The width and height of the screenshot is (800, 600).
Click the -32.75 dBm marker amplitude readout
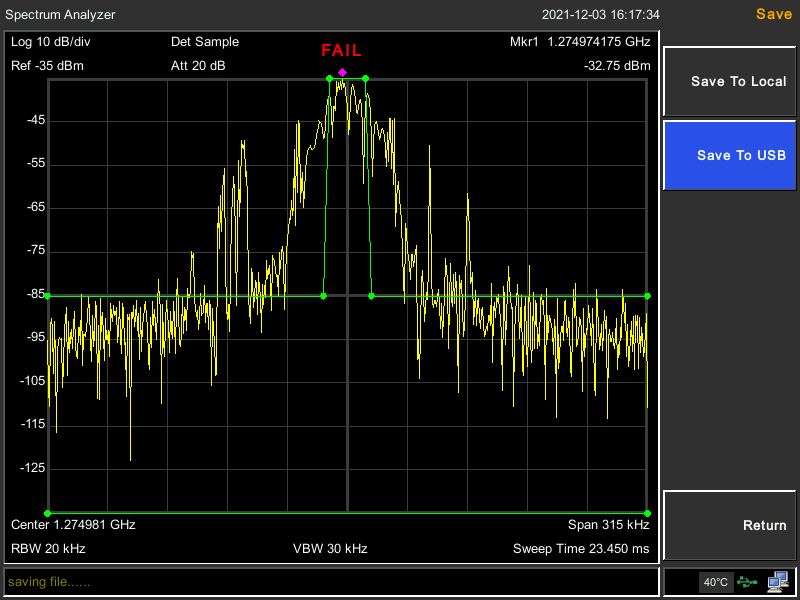point(617,66)
